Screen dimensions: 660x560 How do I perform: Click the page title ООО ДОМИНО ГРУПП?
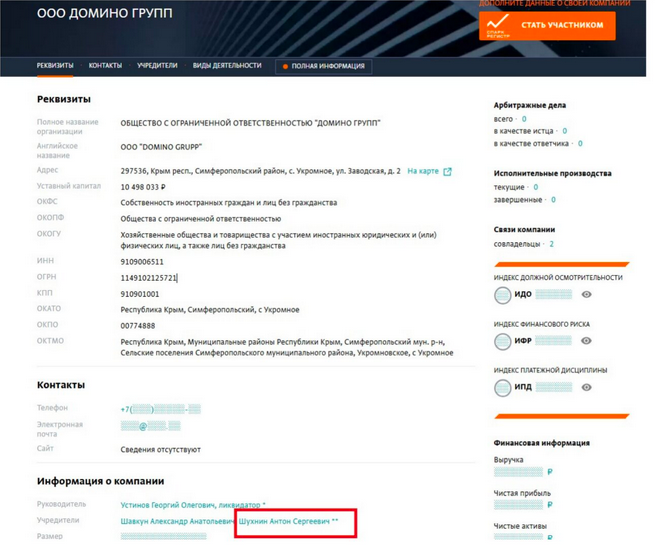click(x=105, y=13)
